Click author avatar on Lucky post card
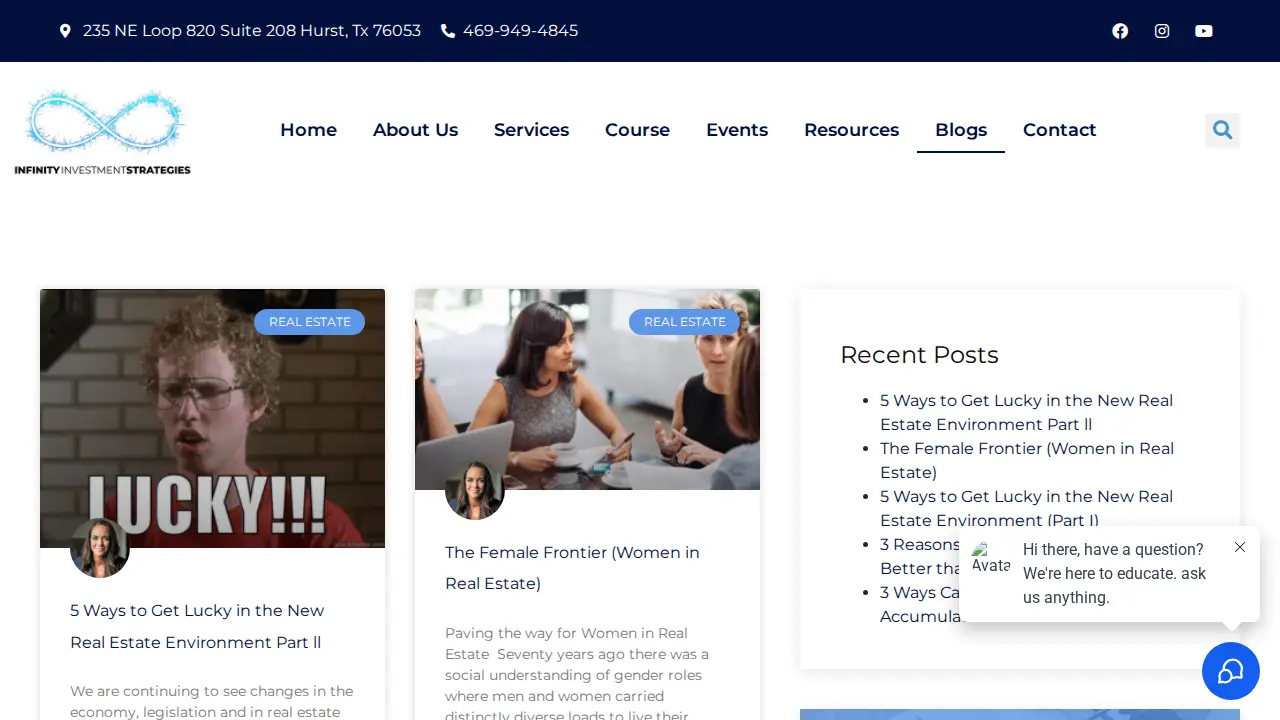The image size is (1280, 720). [x=100, y=548]
